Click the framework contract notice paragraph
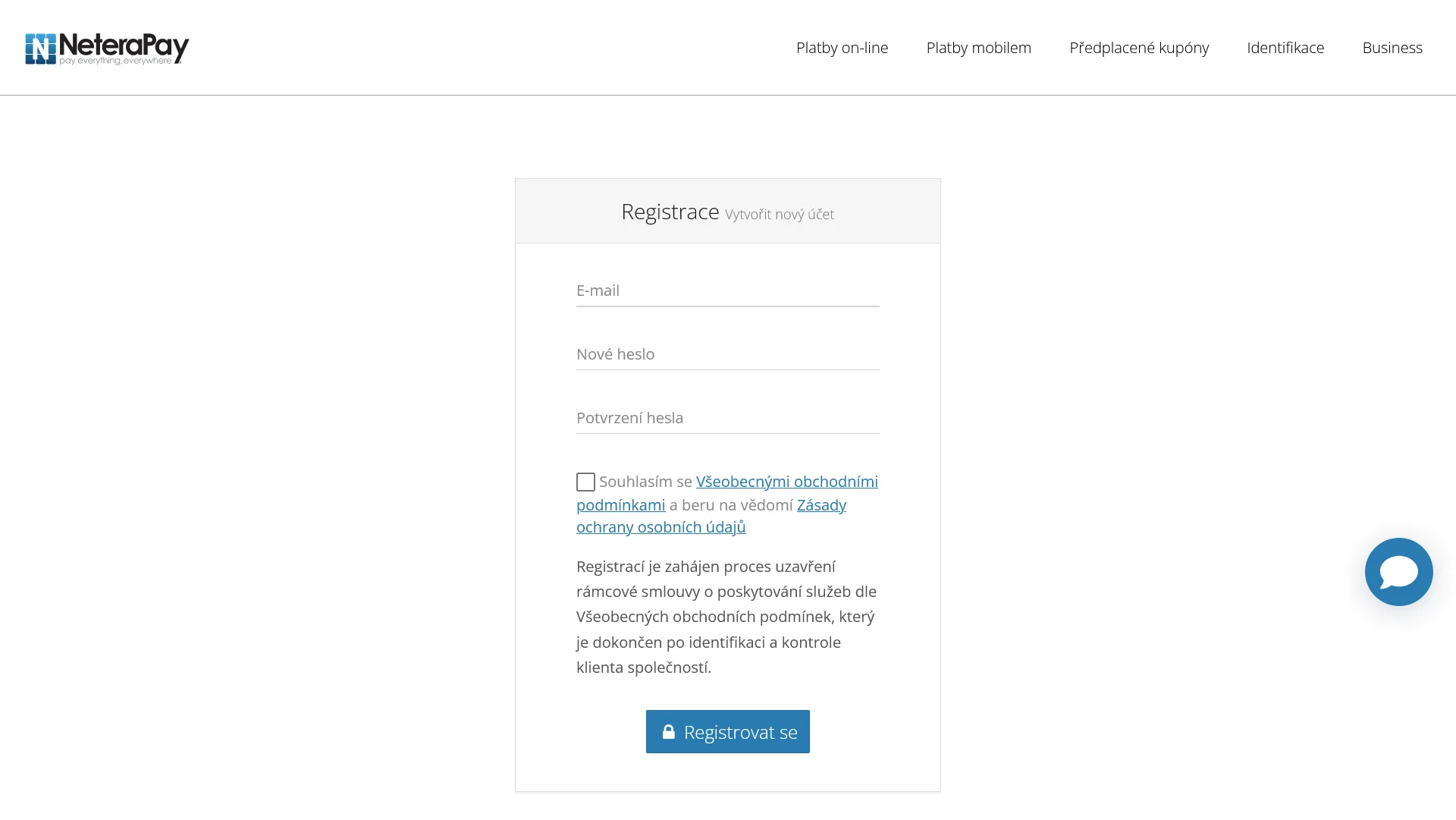Image resolution: width=1456 pixels, height=820 pixels. pos(726,617)
